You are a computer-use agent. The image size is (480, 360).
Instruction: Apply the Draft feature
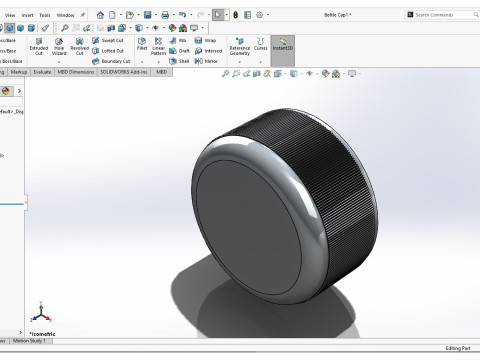coord(180,51)
